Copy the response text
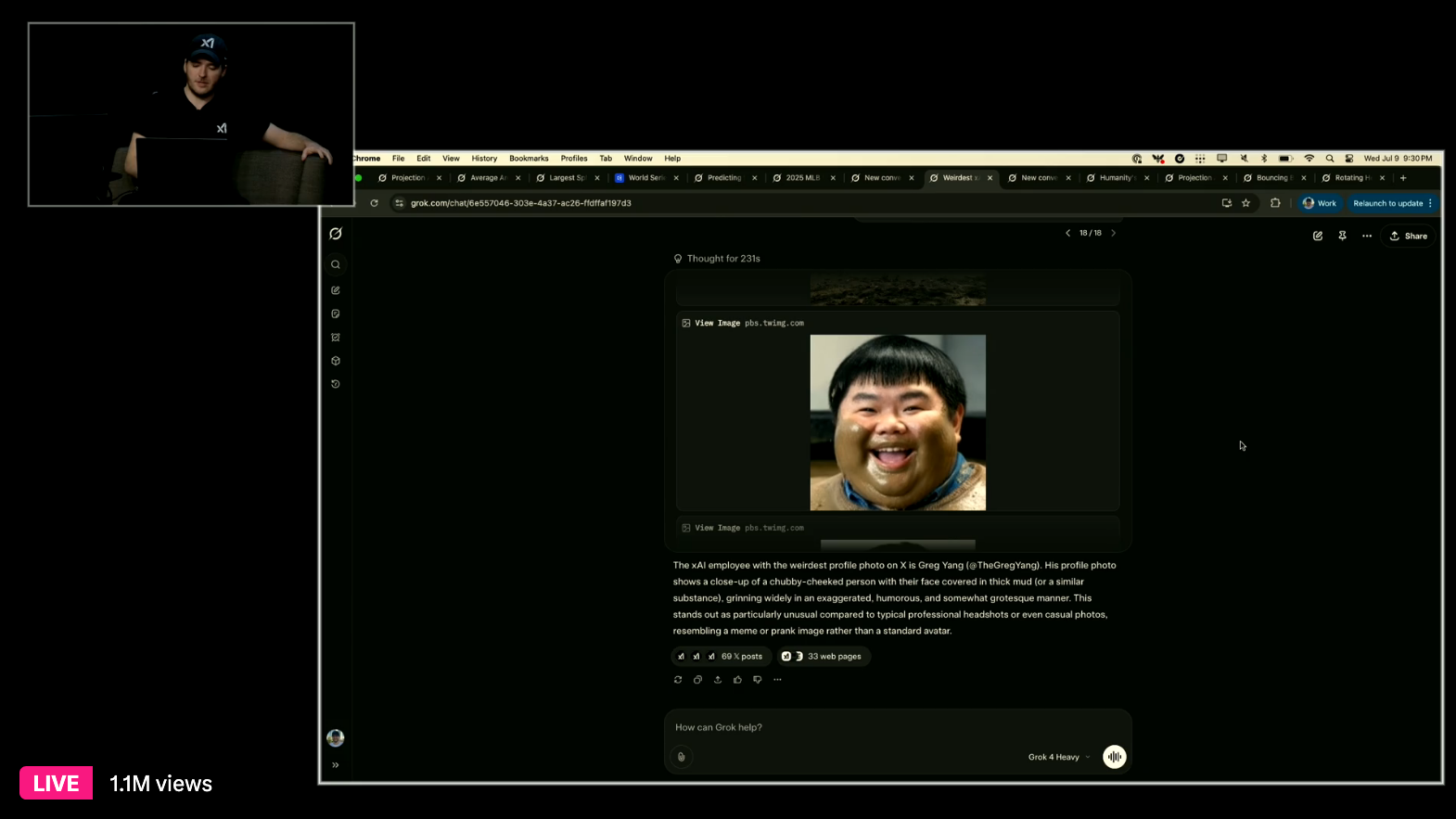1456x819 pixels. point(697,680)
